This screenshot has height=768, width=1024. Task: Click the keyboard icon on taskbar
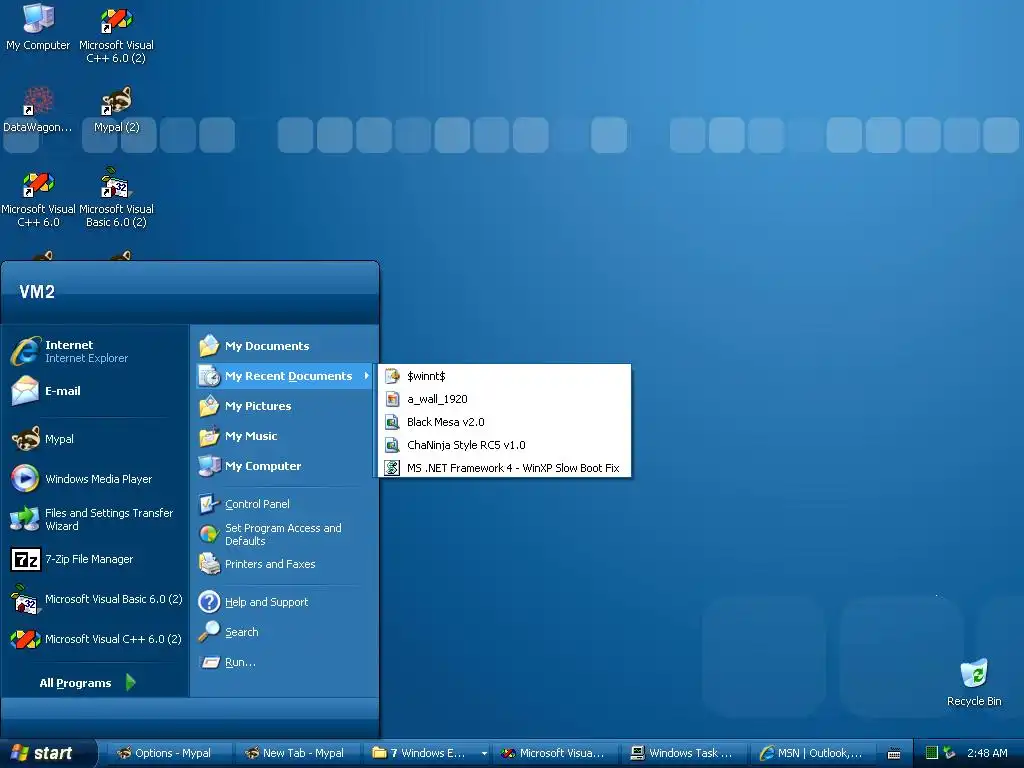pyautogui.click(x=894, y=754)
